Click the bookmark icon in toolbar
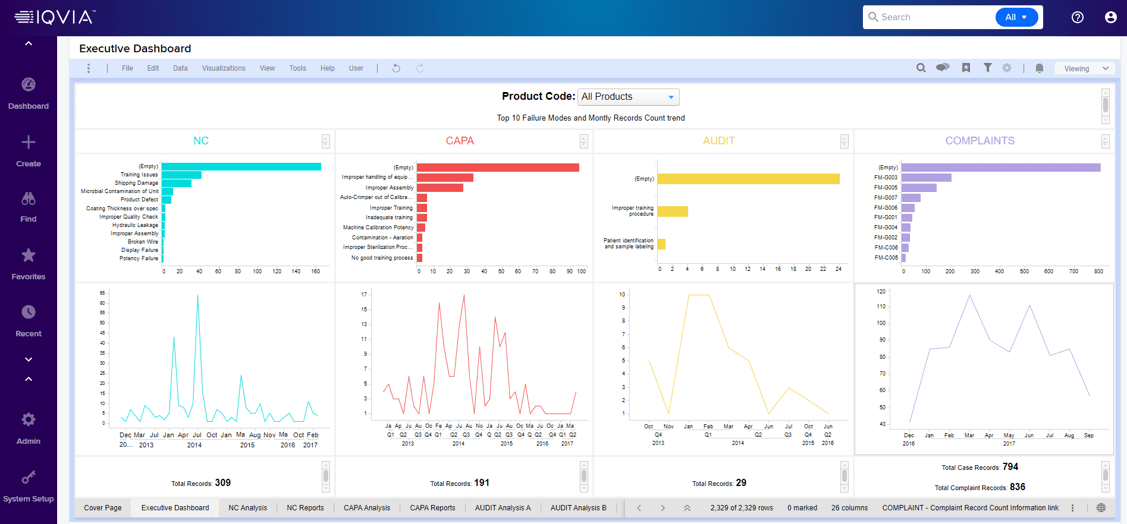This screenshot has width=1127, height=524. pos(966,68)
